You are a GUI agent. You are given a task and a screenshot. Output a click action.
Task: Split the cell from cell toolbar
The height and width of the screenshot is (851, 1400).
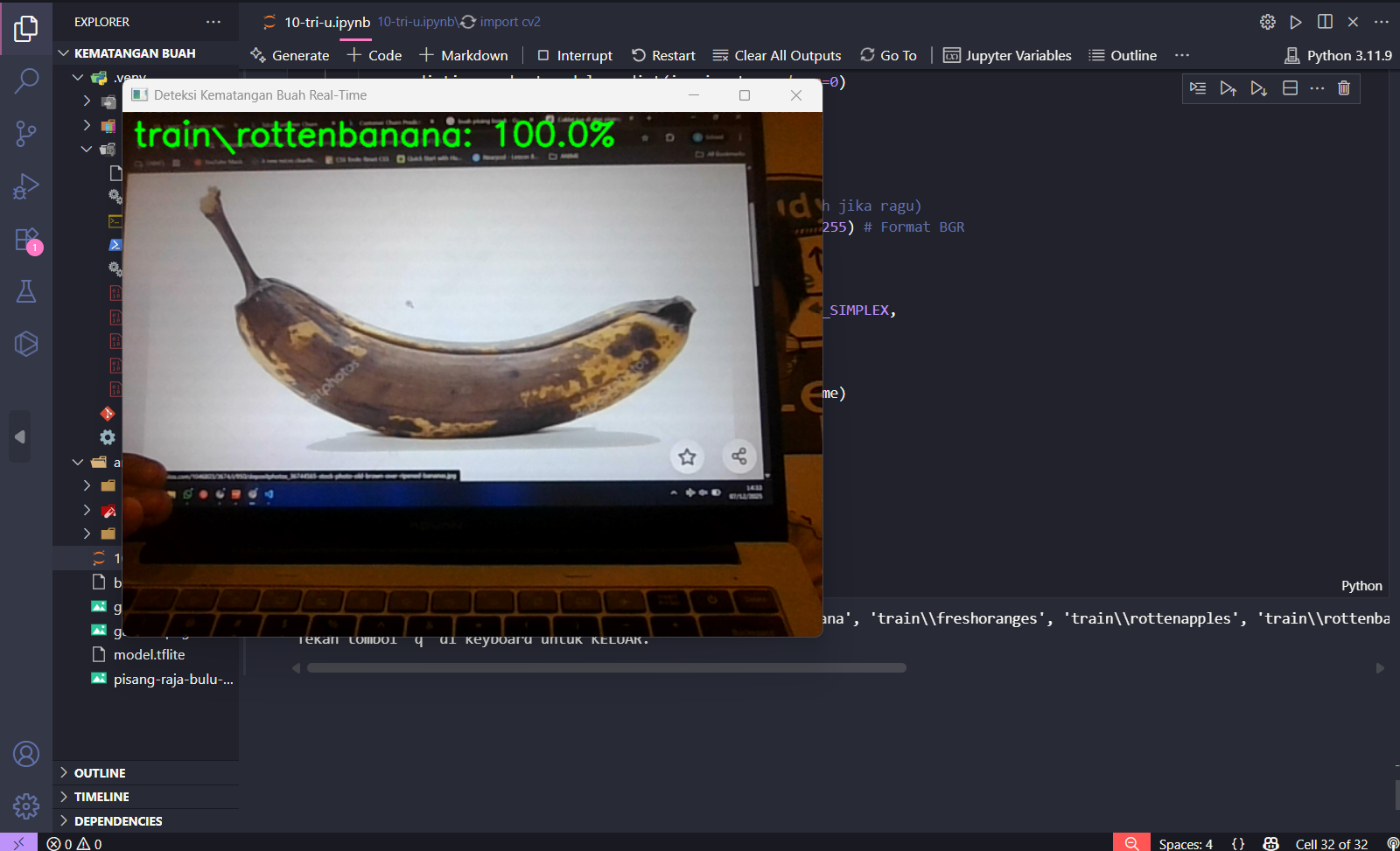click(1289, 87)
